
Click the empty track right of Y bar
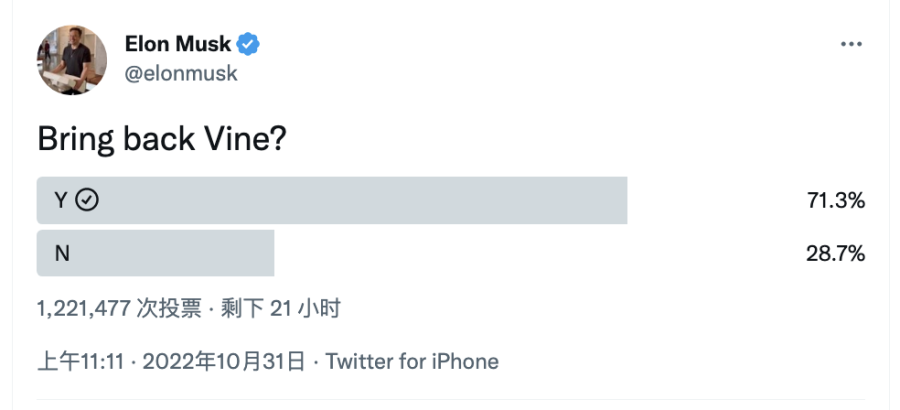click(710, 201)
